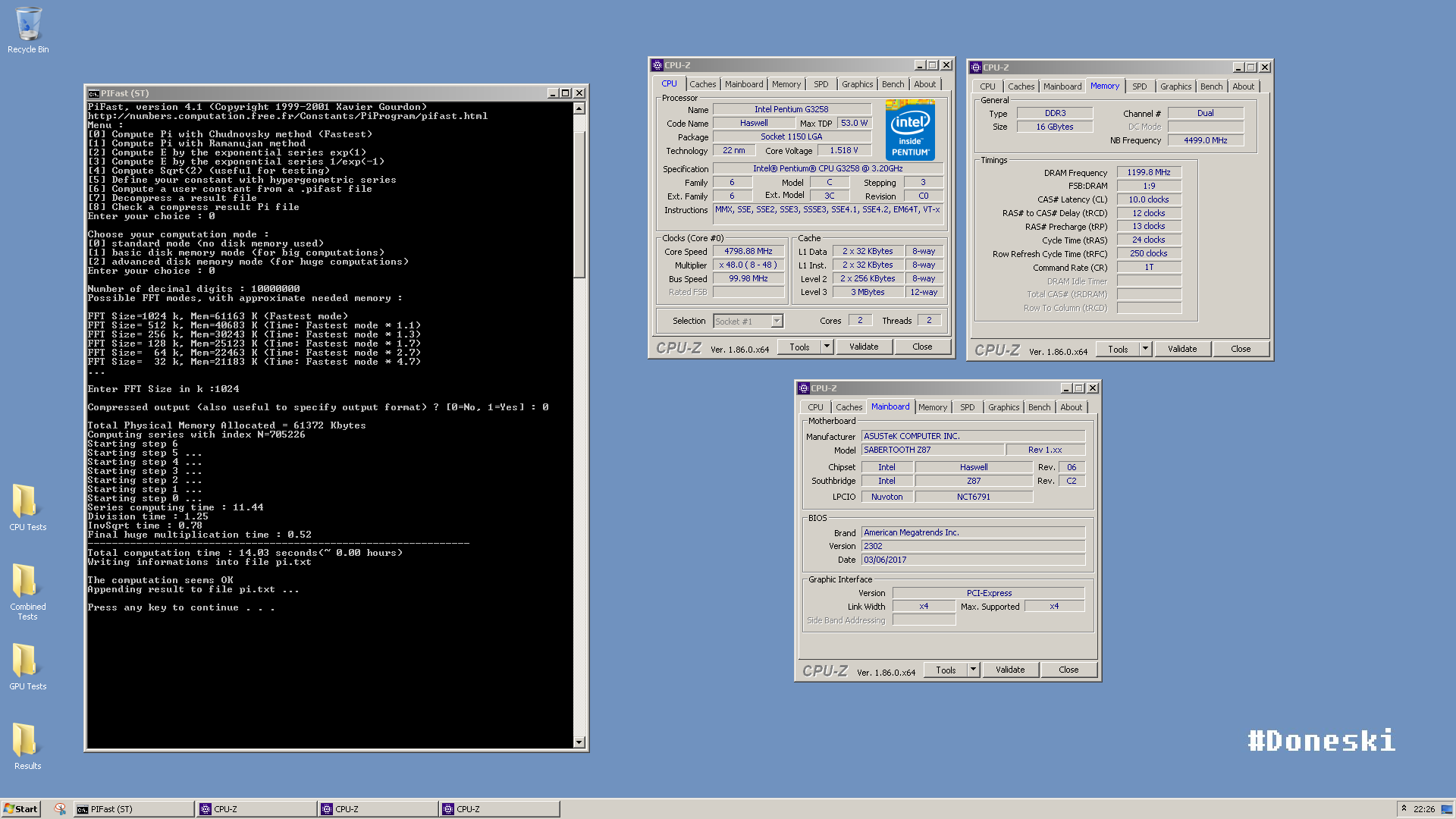Click the Intel Pentium G3258 name field
Viewport: 1456px width, 819px height.
pos(792,109)
